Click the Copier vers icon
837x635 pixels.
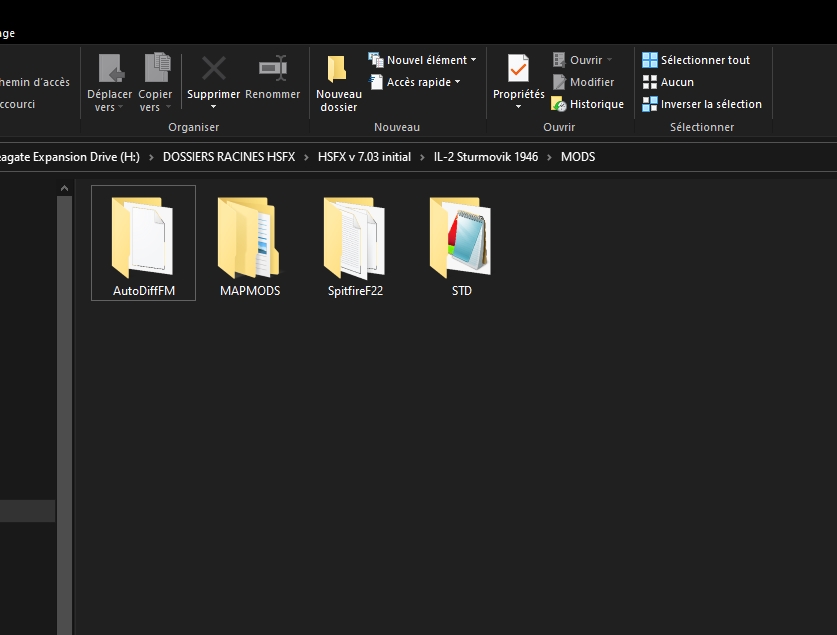coord(157,68)
